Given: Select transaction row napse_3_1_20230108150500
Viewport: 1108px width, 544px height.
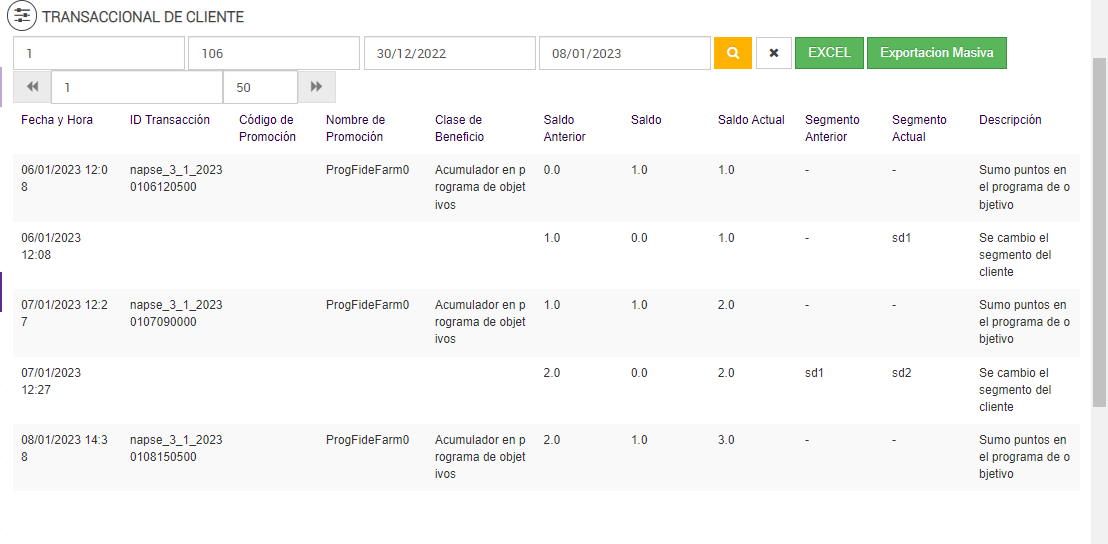Looking at the screenshot, I should (176, 448).
